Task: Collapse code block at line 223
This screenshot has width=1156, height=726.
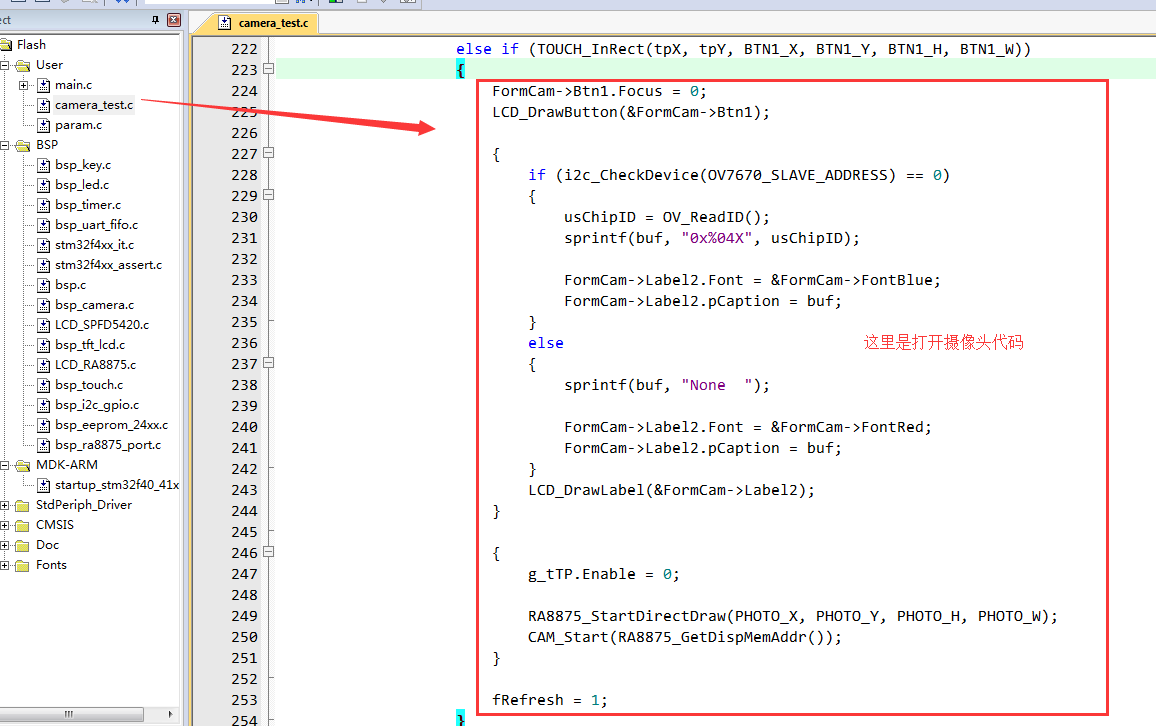Action: coord(268,69)
